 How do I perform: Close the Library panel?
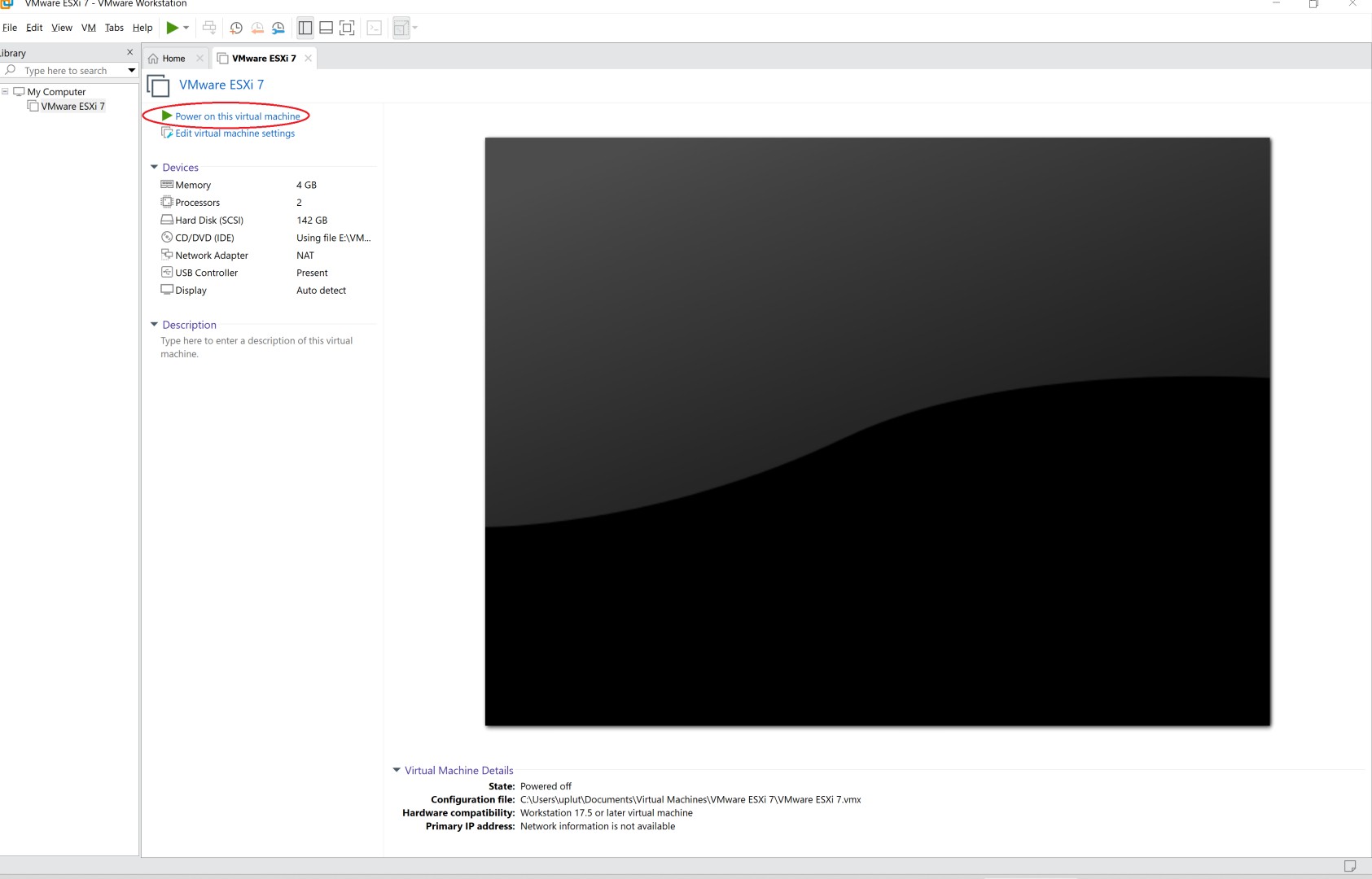[129, 52]
